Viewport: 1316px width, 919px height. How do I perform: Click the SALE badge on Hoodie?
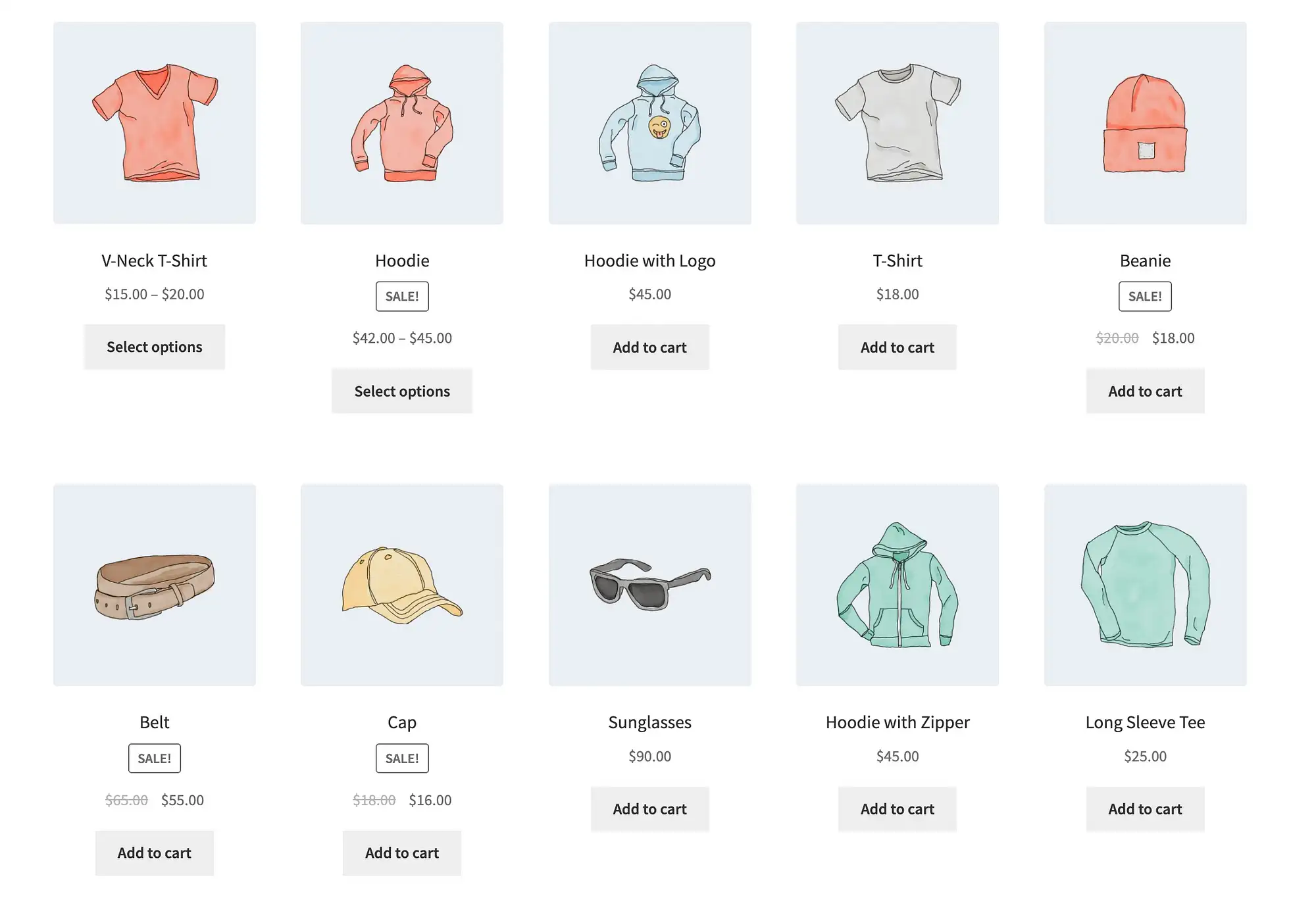click(402, 296)
